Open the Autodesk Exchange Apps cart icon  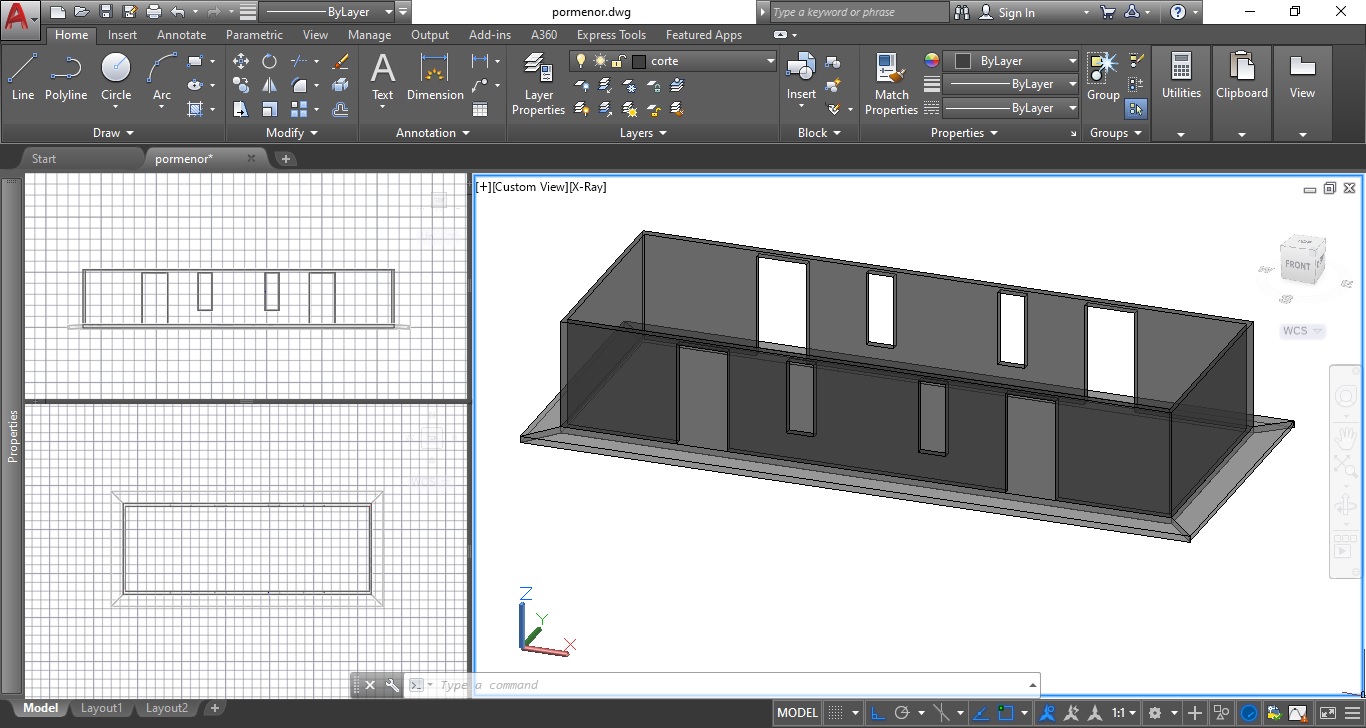tap(1107, 12)
